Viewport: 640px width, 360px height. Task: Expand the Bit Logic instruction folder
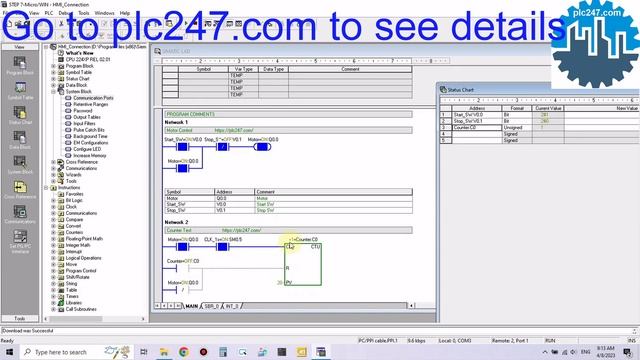53,200
